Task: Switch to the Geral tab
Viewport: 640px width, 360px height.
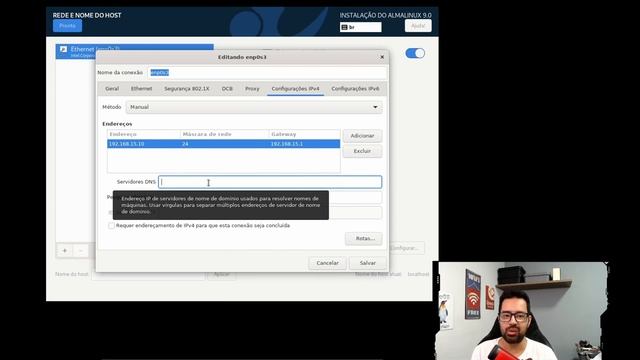Action: pos(112,89)
